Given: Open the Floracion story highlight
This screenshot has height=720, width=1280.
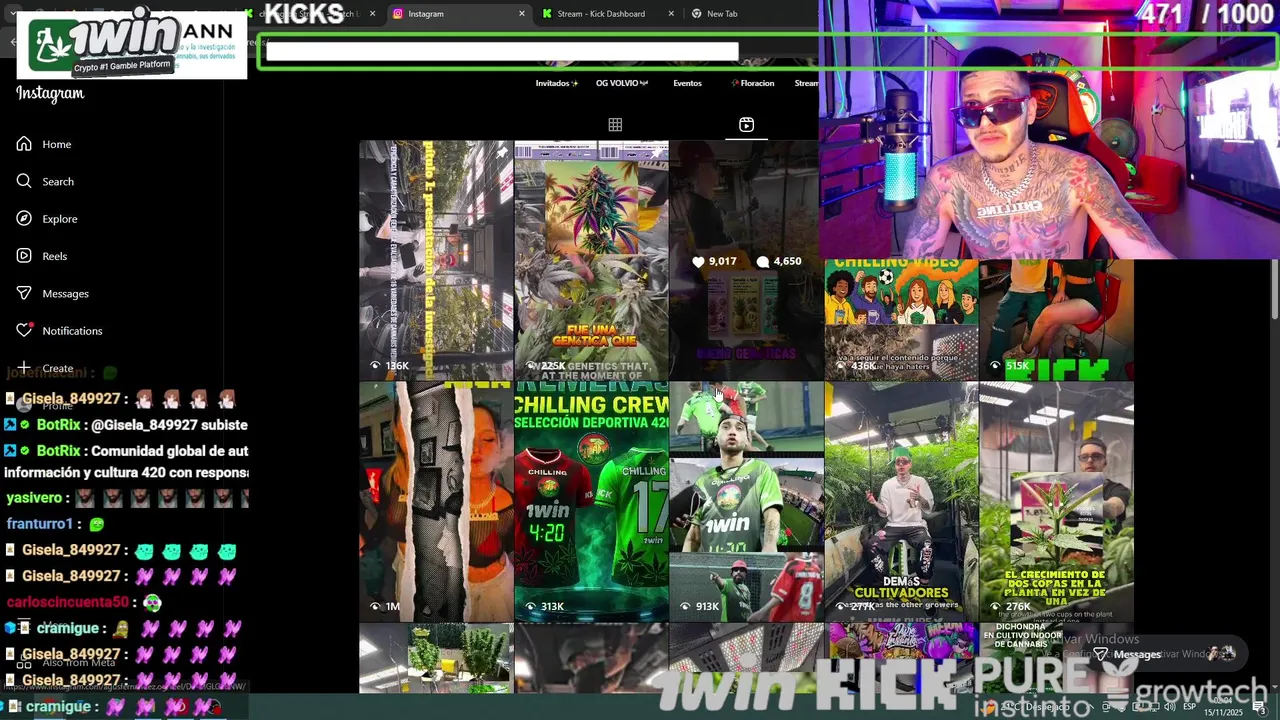Looking at the screenshot, I should pyautogui.click(x=753, y=83).
